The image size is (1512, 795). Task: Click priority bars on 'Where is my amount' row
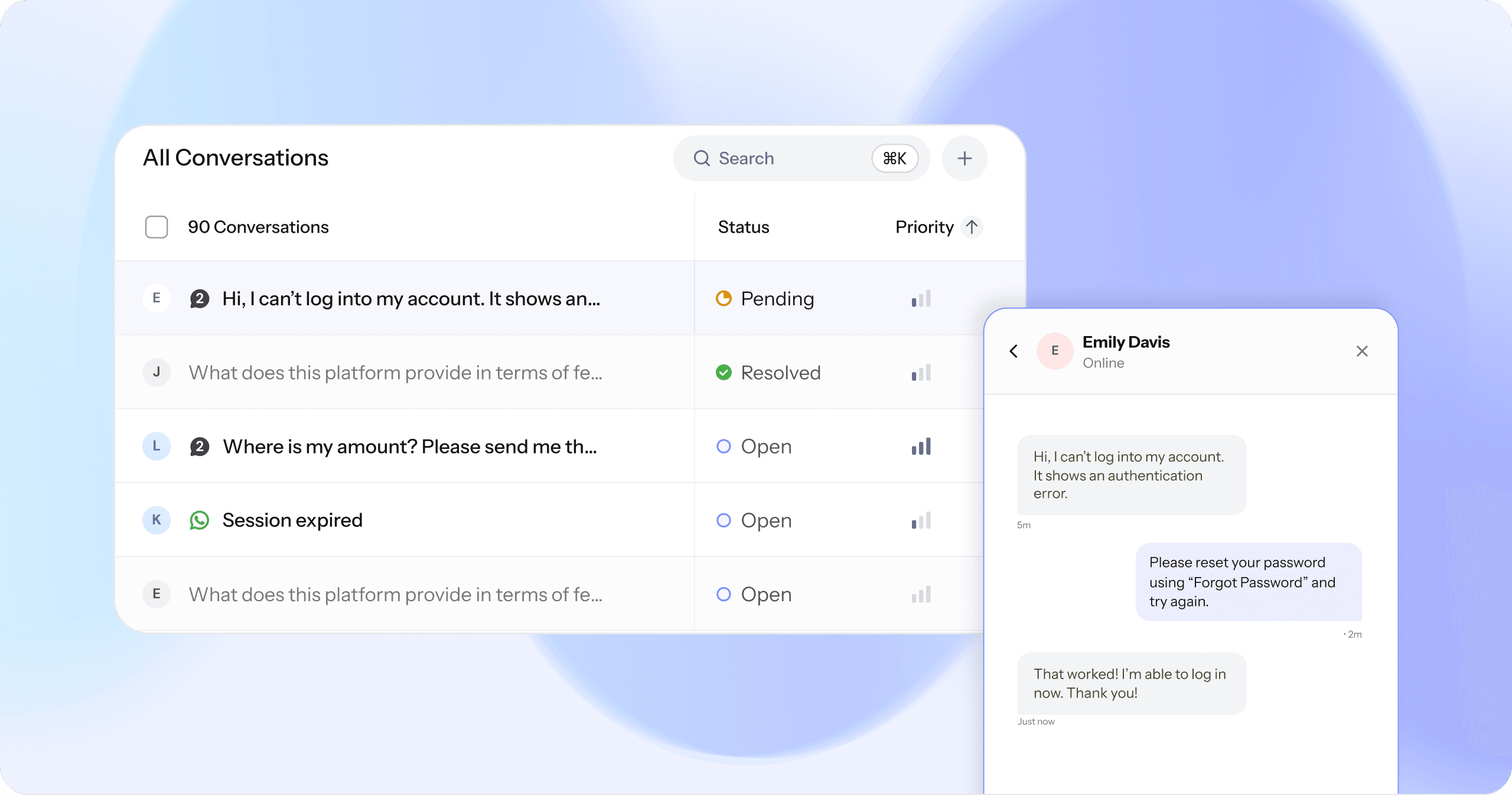click(x=921, y=446)
